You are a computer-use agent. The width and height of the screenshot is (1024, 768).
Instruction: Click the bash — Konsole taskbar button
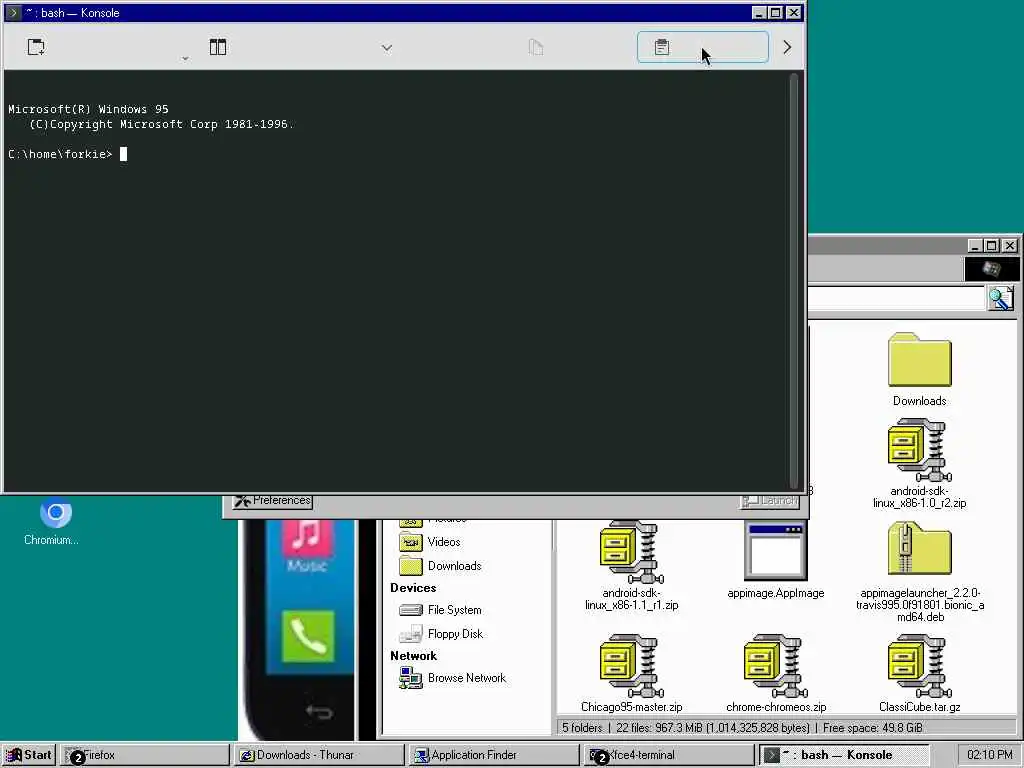[844, 755]
